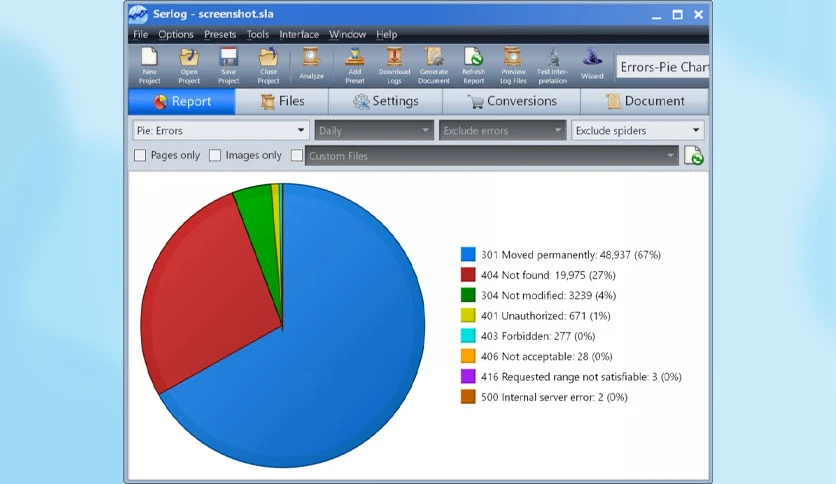Image resolution: width=836 pixels, height=484 pixels.
Task: Open the Options menu
Action: pyautogui.click(x=176, y=34)
